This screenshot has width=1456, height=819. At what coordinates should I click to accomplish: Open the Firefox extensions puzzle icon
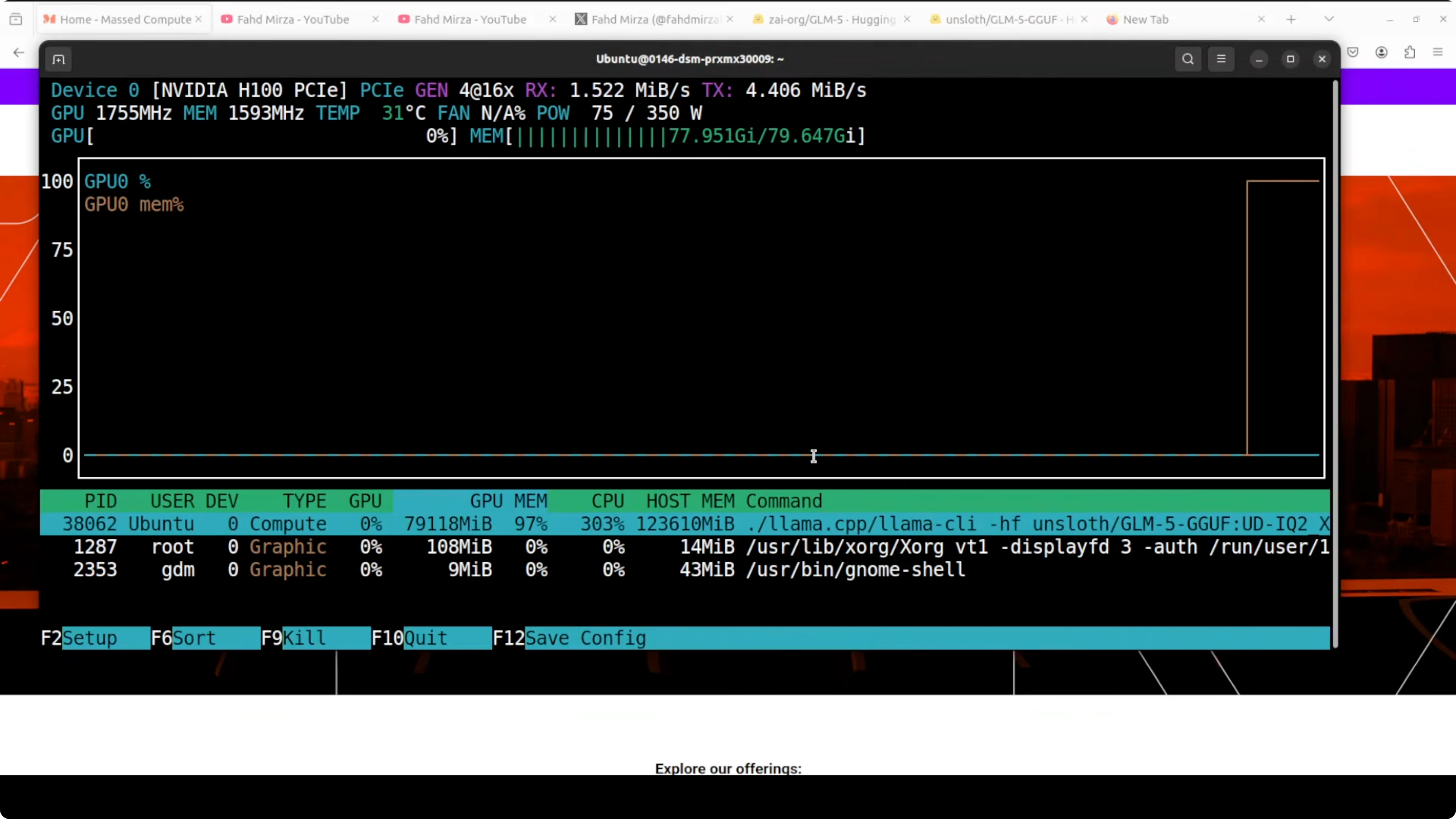pos(1410,53)
